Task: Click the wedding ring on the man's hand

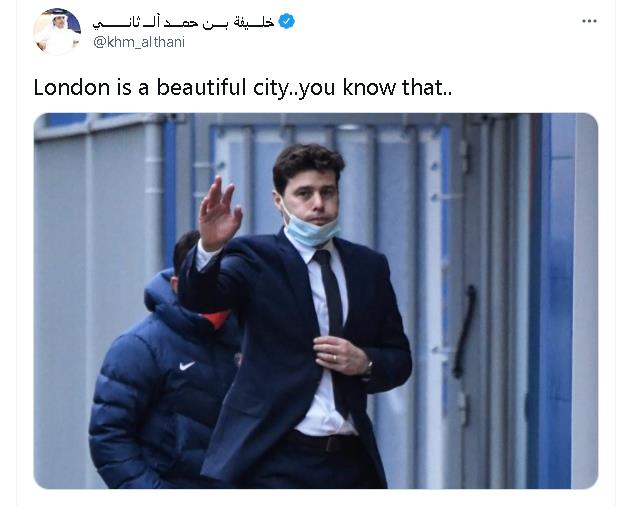Action: pos(335,358)
